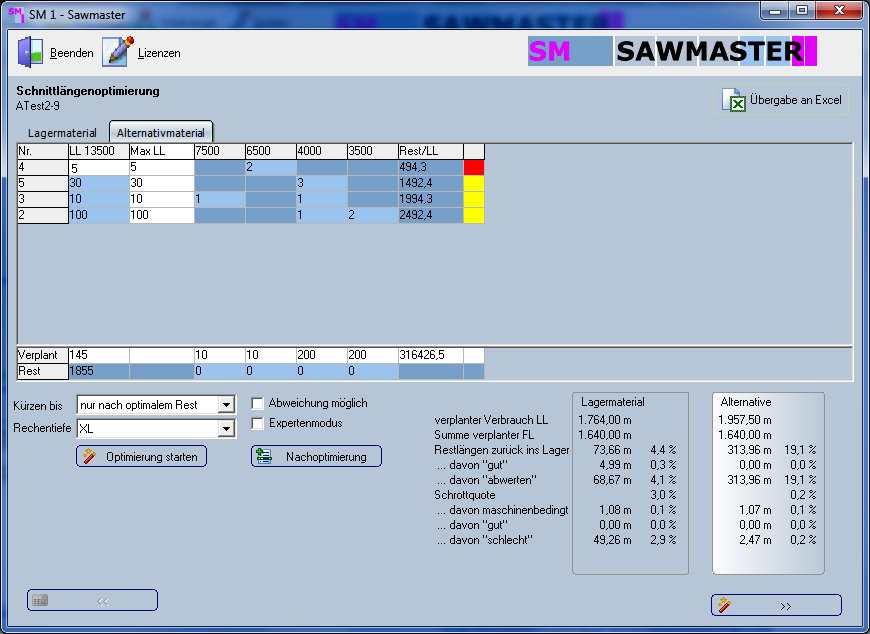
Task: Click the ATest2-9 project name
Action: (x=38, y=106)
